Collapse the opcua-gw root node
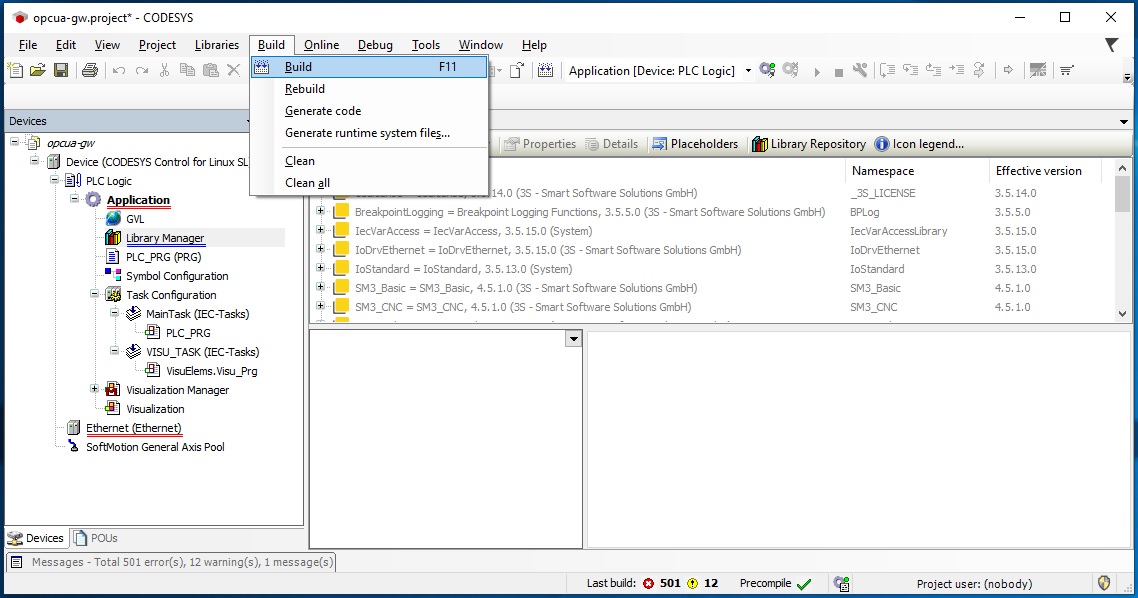This screenshot has height=598, width=1138. click(x=15, y=142)
